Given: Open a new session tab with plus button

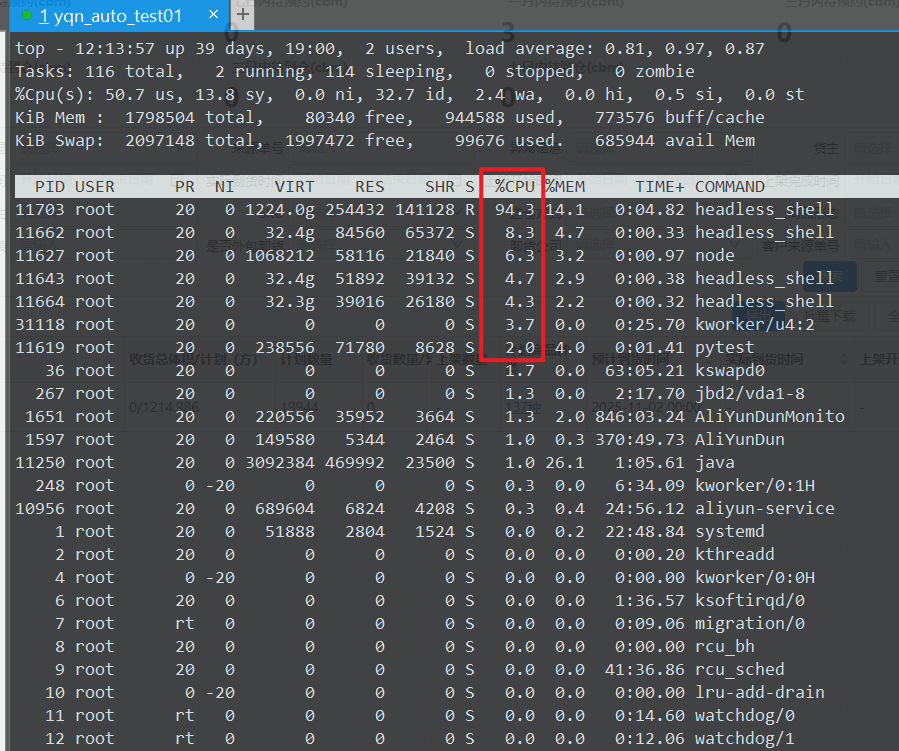Looking at the screenshot, I should click(x=243, y=13).
